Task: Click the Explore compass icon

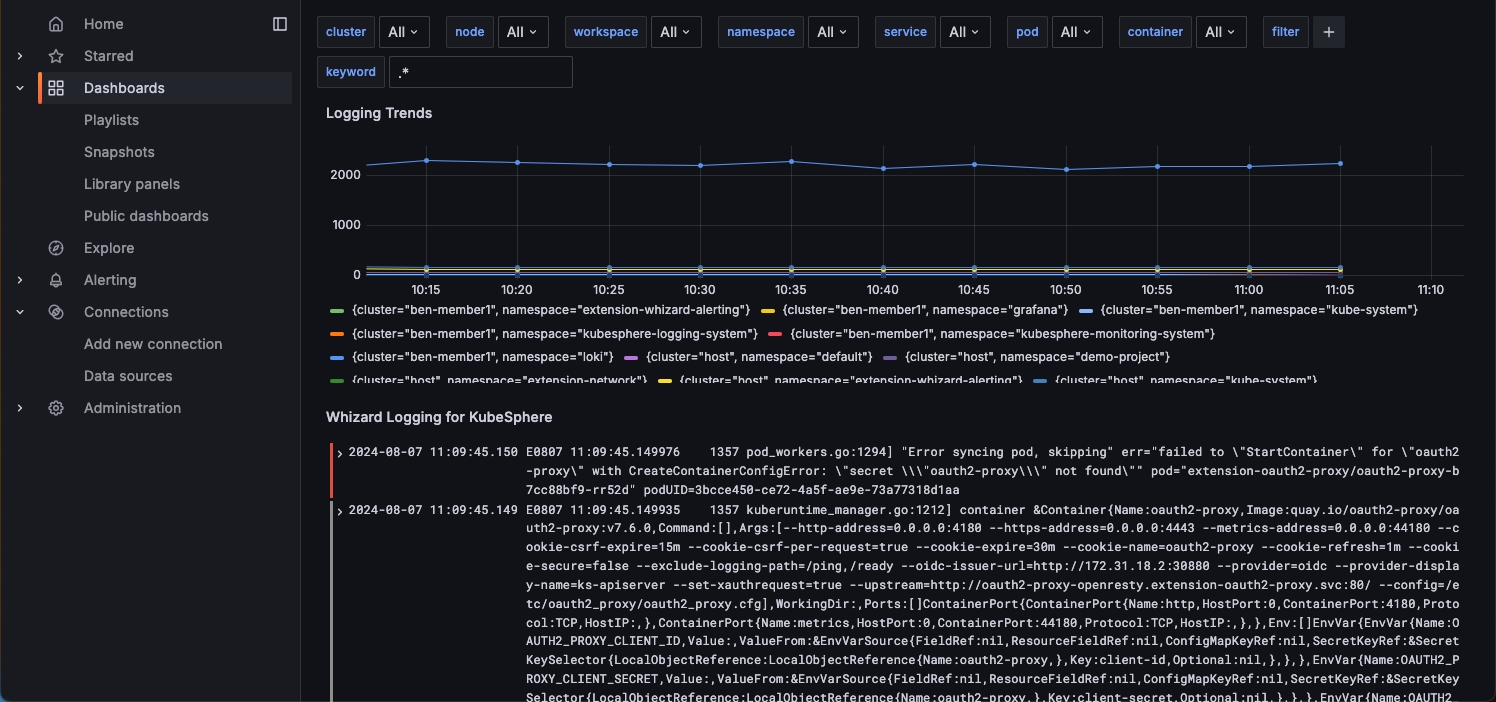Action: [56, 248]
